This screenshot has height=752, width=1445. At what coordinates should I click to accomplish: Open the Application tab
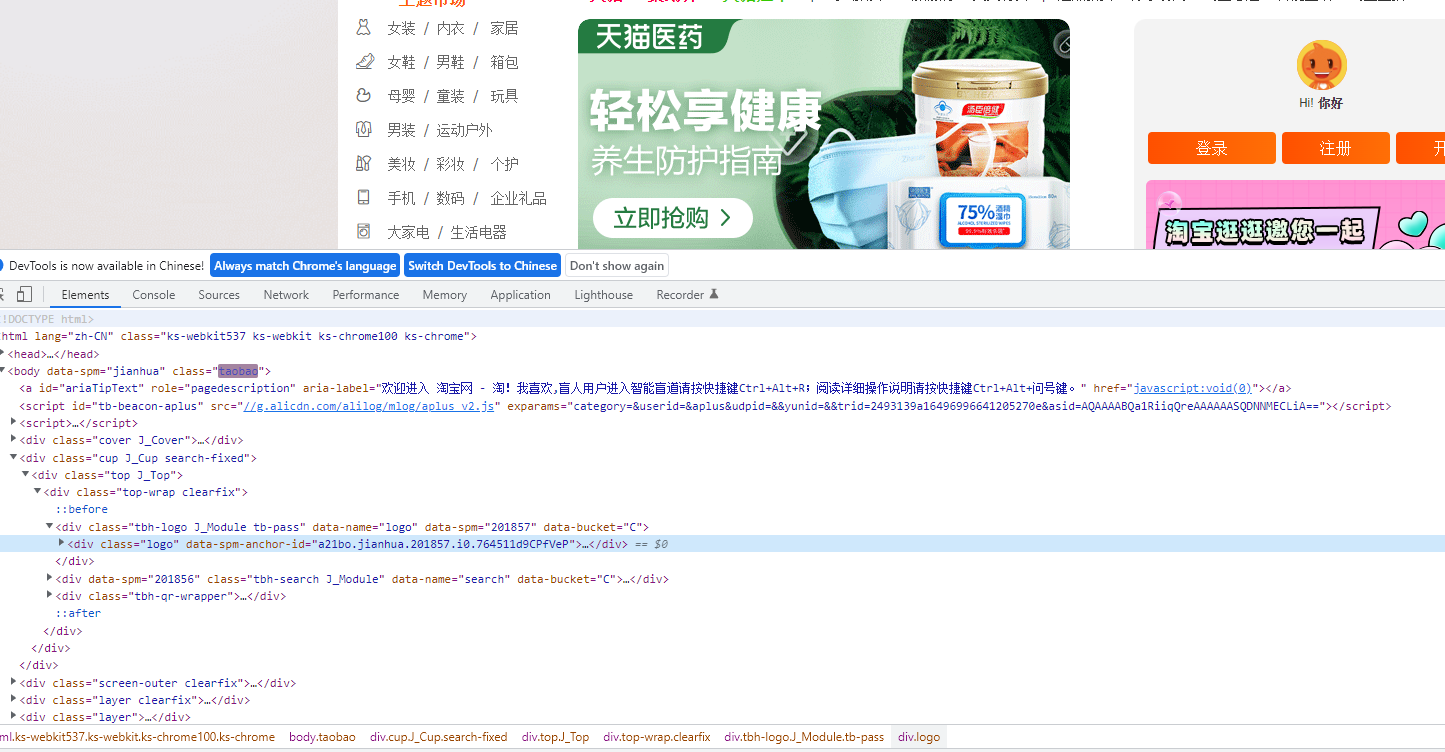(x=520, y=295)
